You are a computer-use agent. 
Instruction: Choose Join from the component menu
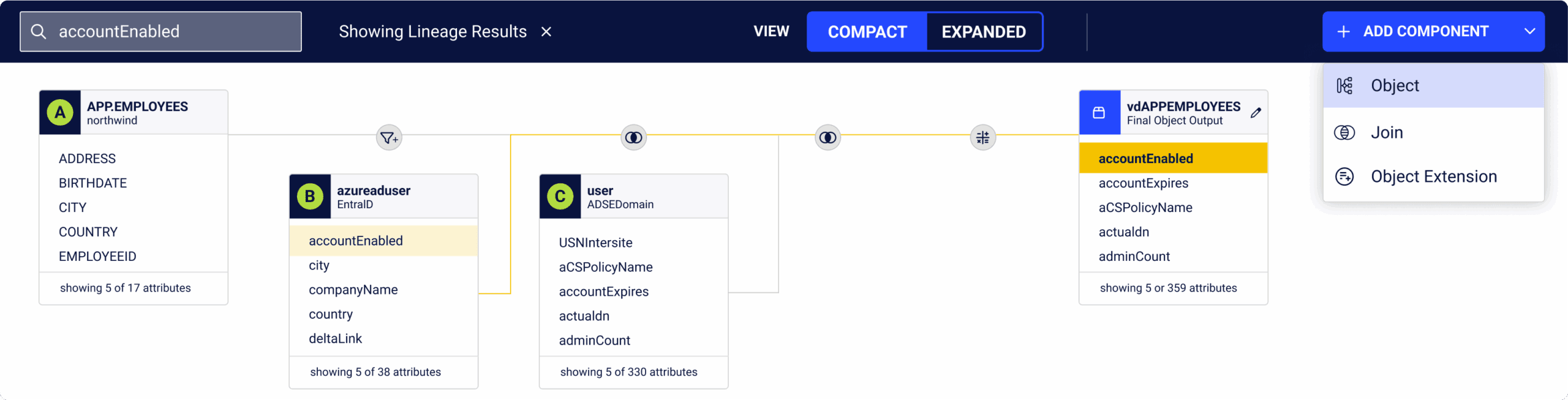tap(1433, 132)
